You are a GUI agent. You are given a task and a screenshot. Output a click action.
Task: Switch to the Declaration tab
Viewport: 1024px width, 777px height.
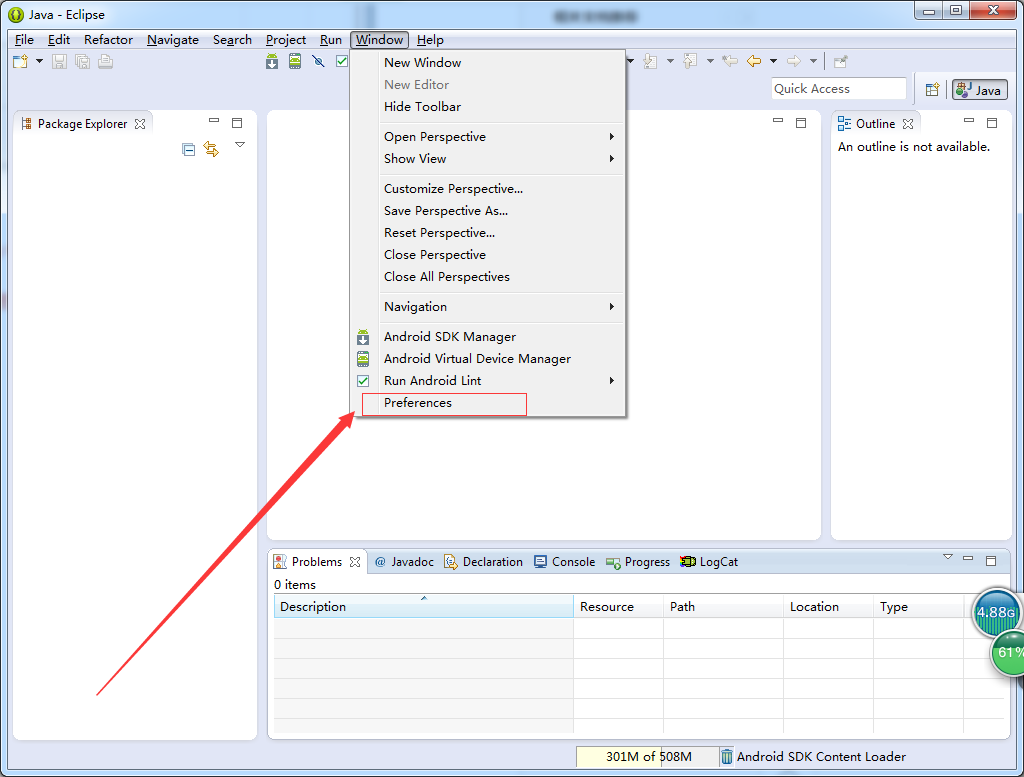coord(484,562)
